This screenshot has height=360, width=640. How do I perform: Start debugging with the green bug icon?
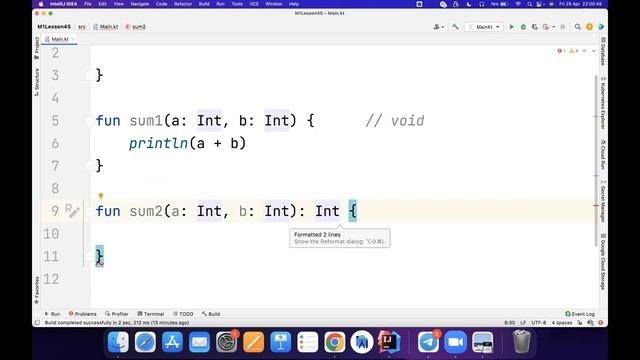coord(523,27)
